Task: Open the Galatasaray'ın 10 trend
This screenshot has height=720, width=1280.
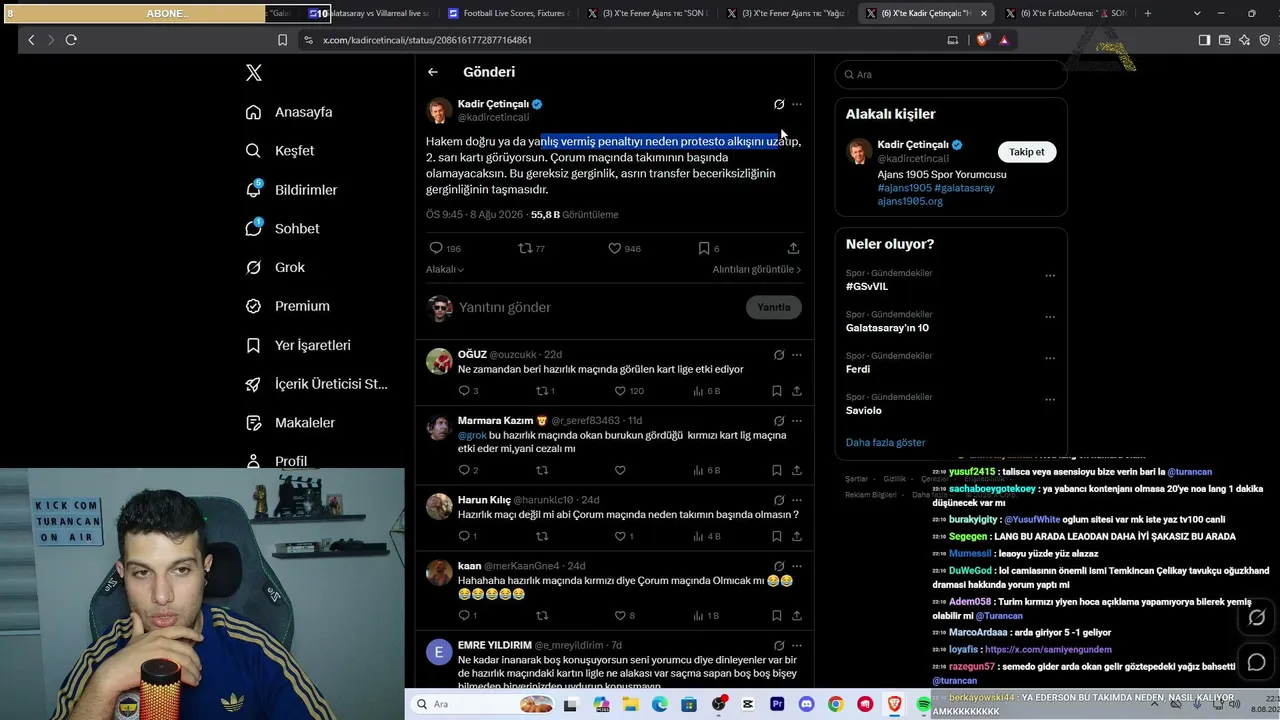Action: click(x=887, y=328)
